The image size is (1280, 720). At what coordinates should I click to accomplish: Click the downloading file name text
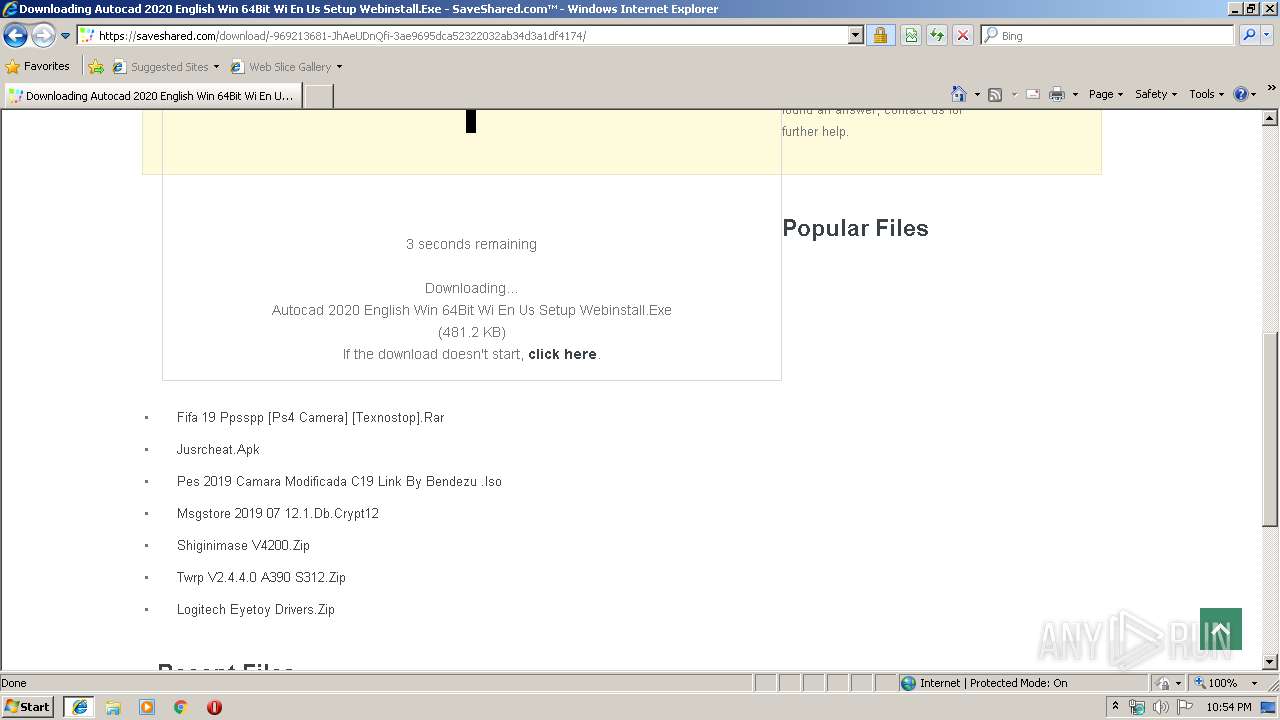pos(472,310)
